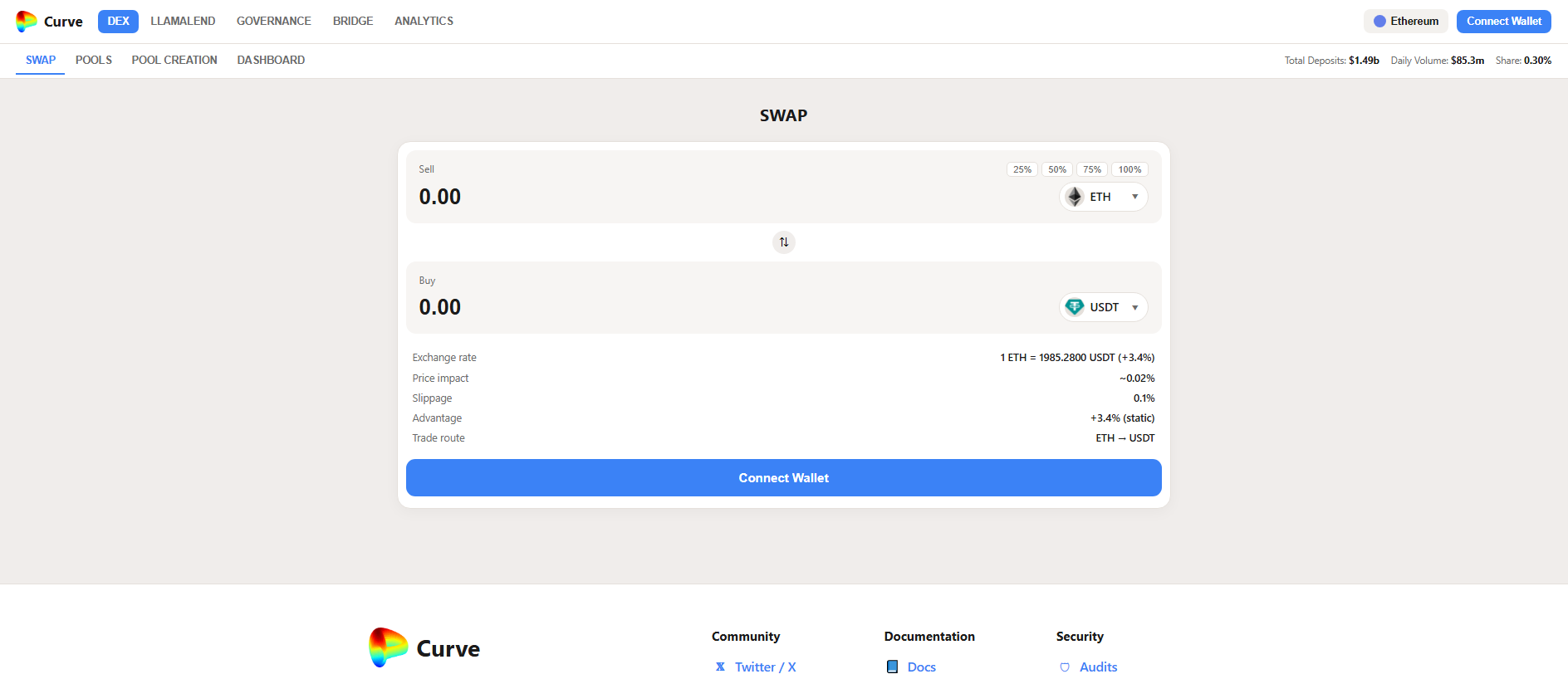Click the Advantage value +3.4% (static)
The height and width of the screenshot is (679, 1568).
(x=1122, y=418)
